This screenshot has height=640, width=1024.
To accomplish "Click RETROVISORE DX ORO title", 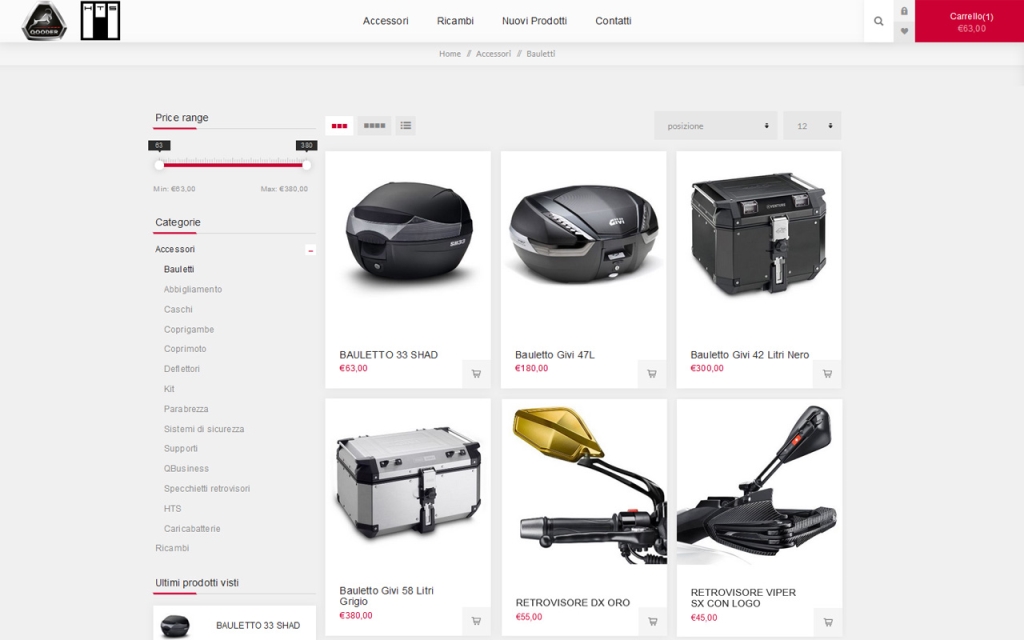I will tap(573, 603).
